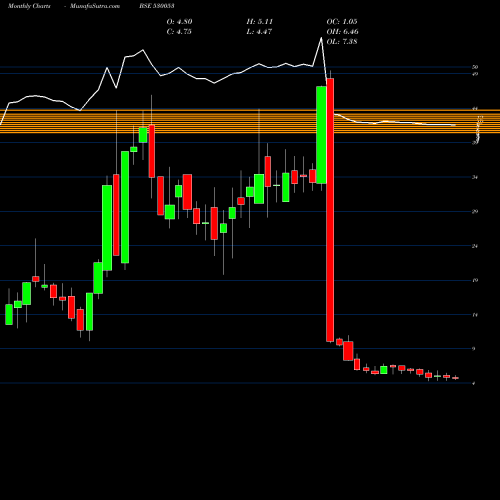Click the 'BSE 539033' symbol label
This screenshot has height=500, width=500.
coord(157,6)
